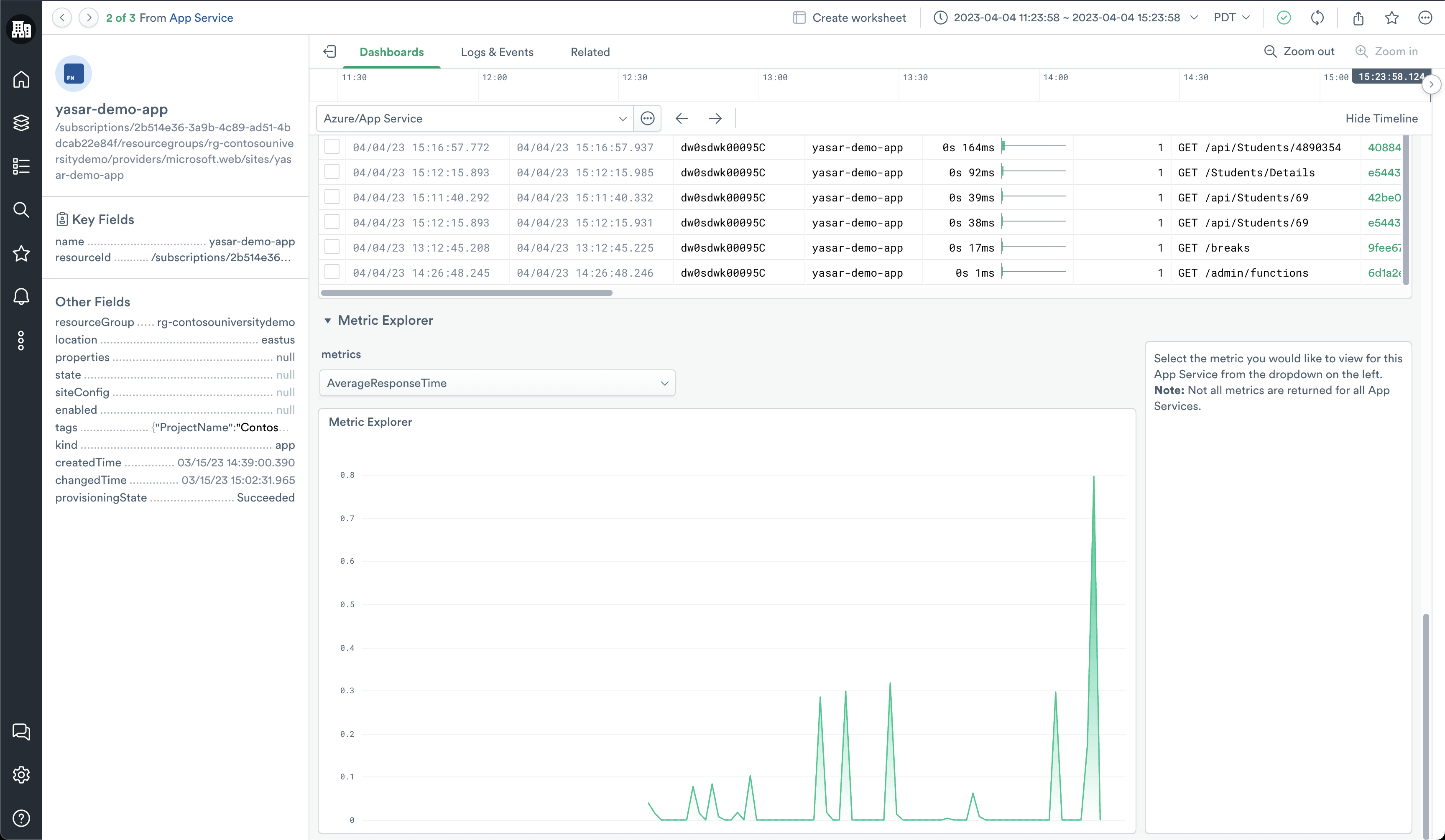Open the AverageResponseTime metrics dropdown

click(497, 383)
